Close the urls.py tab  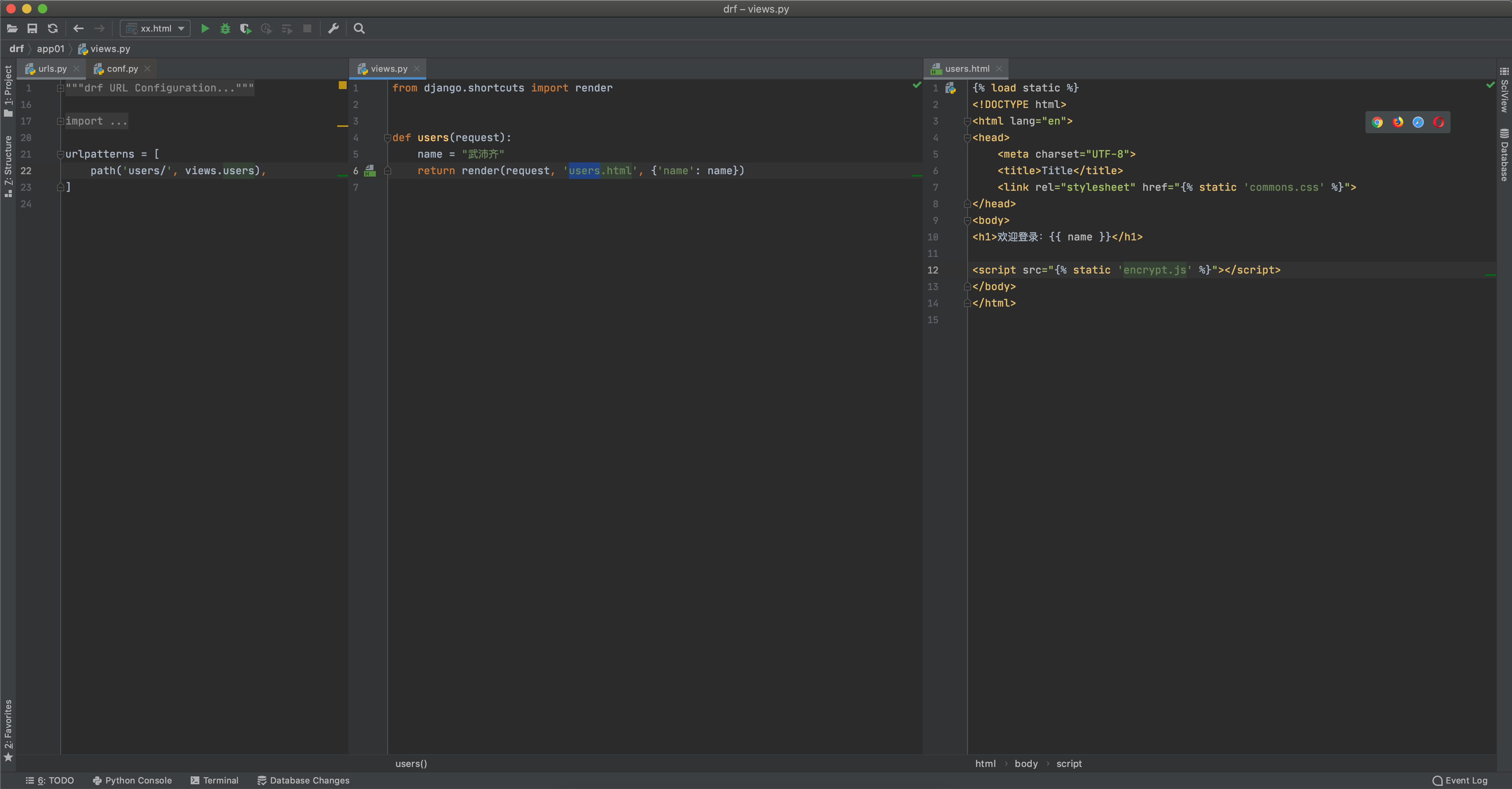76,69
